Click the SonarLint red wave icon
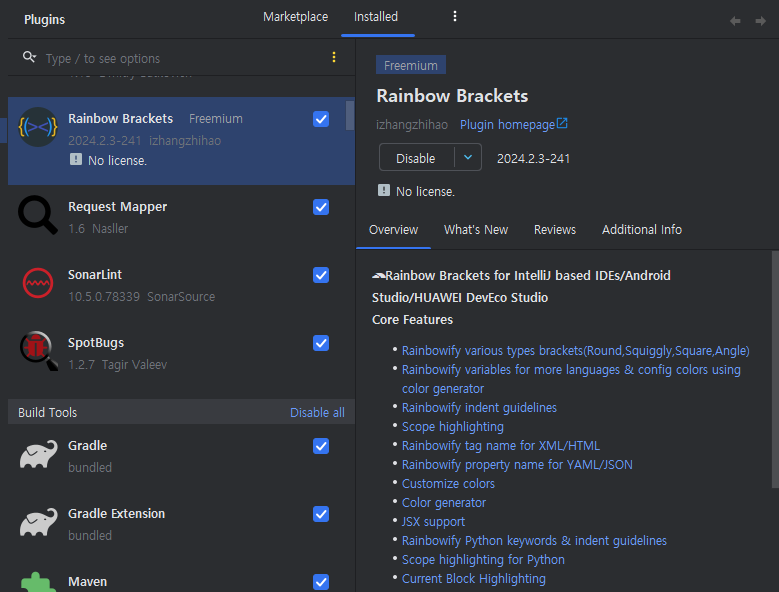 (38, 283)
